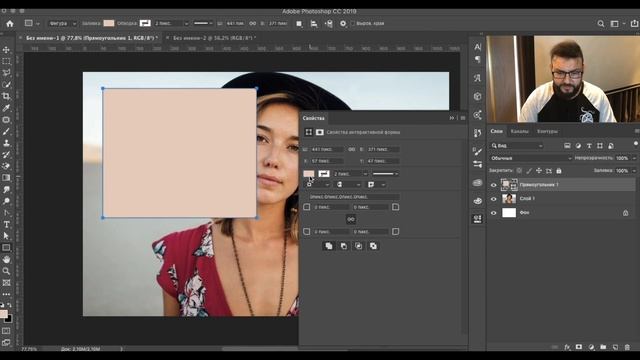The width and height of the screenshot is (640, 360).
Task: Click the Слой 1 layer thumbnail
Action: (x=509, y=199)
